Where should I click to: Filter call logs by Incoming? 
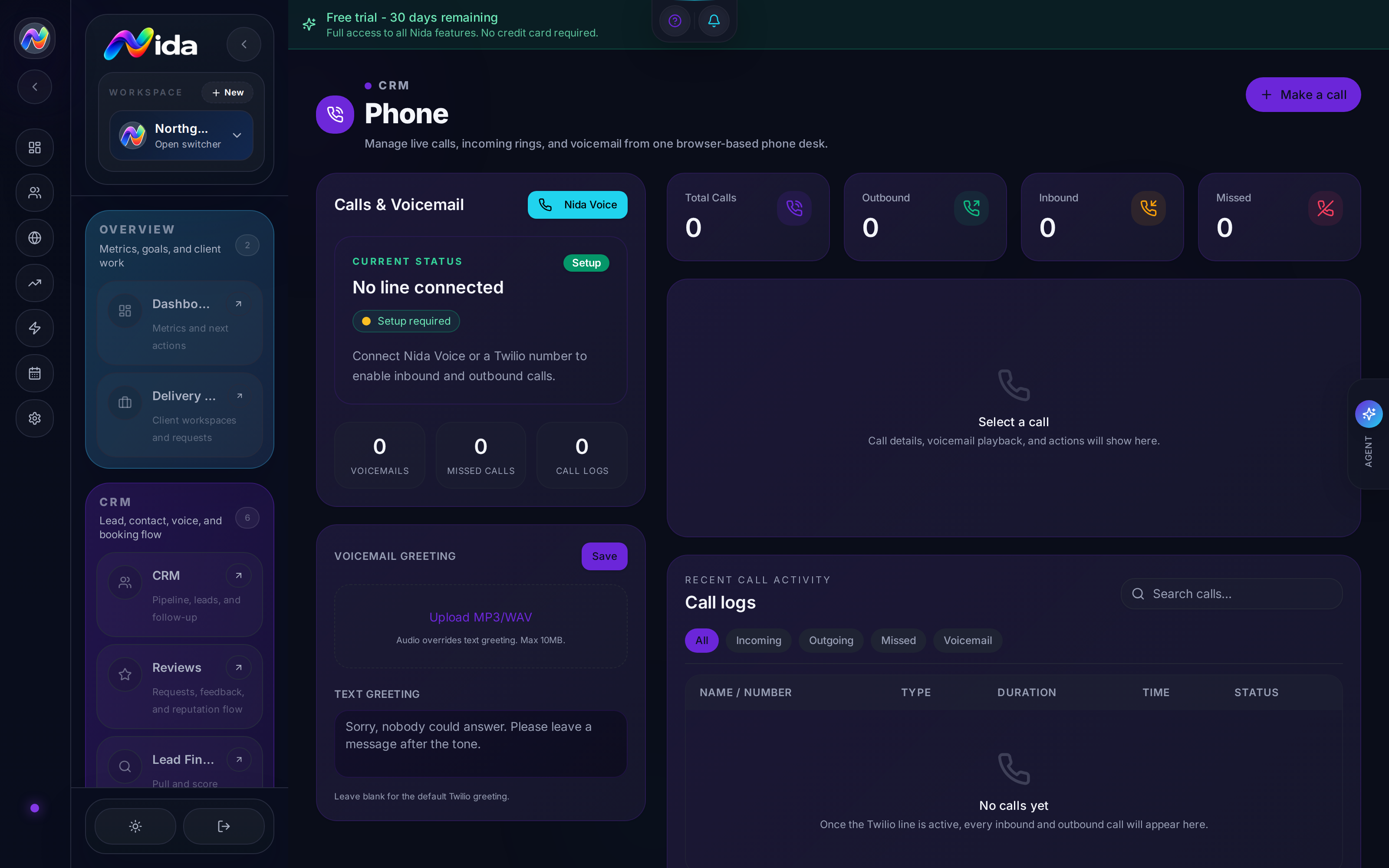click(x=758, y=641)
